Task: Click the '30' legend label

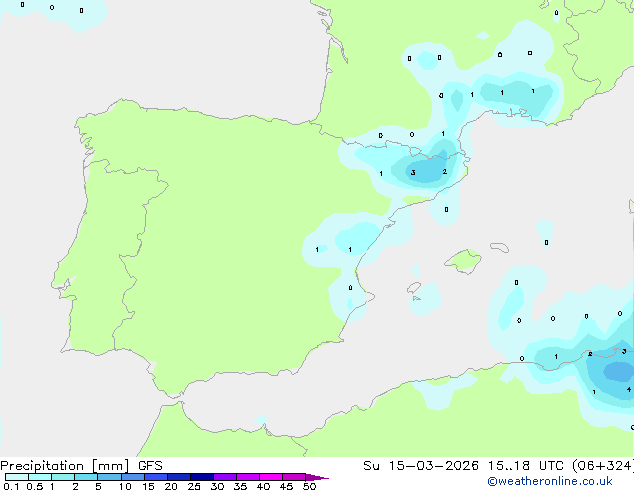Action: (217, 486)
